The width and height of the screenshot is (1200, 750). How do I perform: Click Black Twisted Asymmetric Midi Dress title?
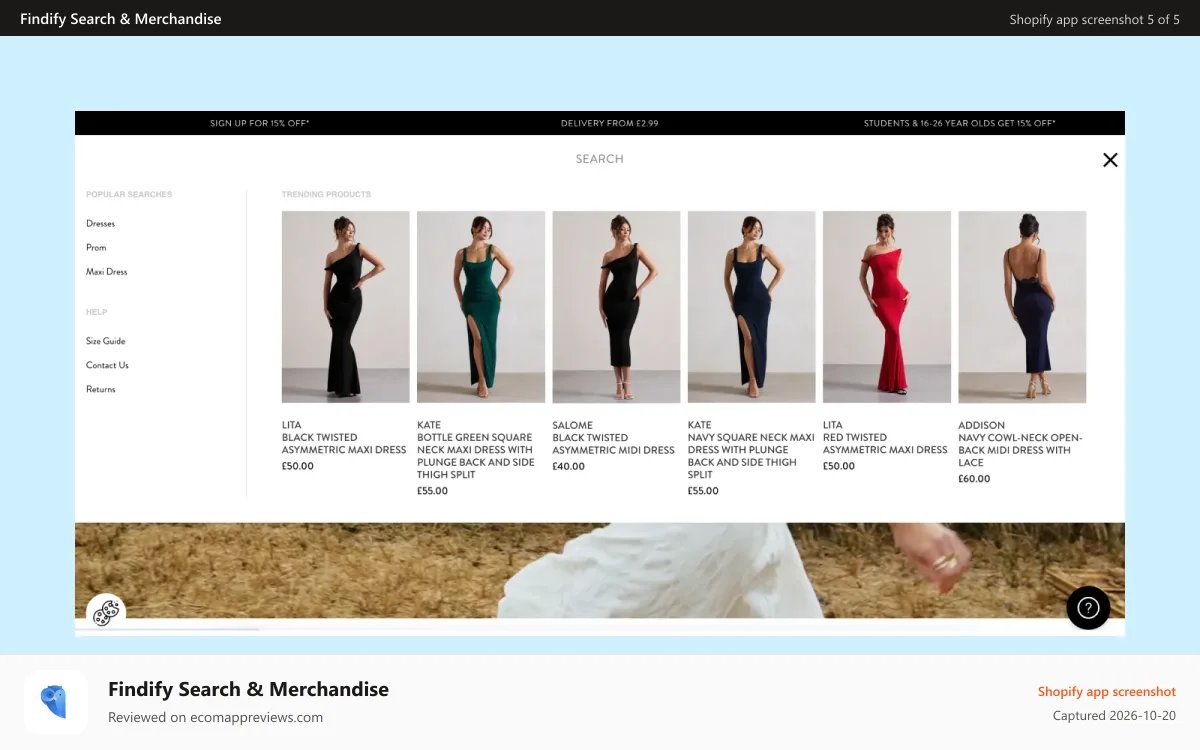tap(614, 444)
